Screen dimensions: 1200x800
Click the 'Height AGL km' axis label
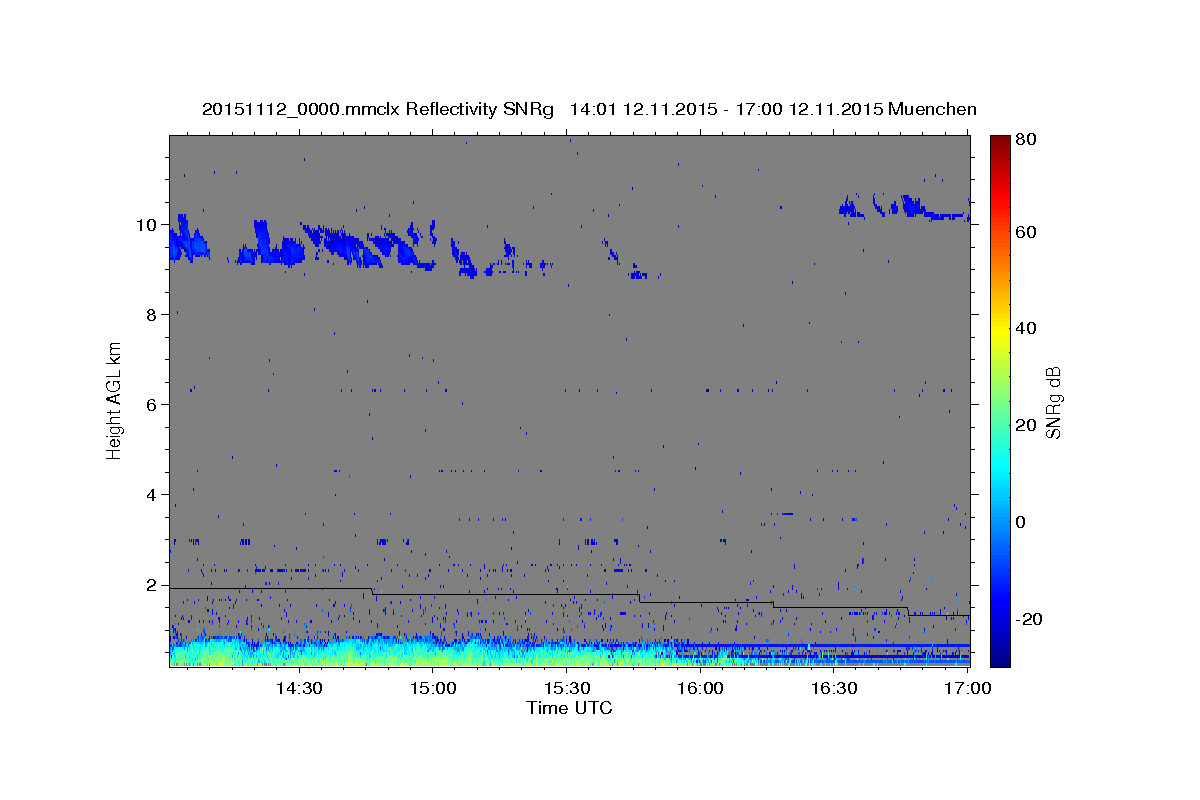tap(115, 399)
